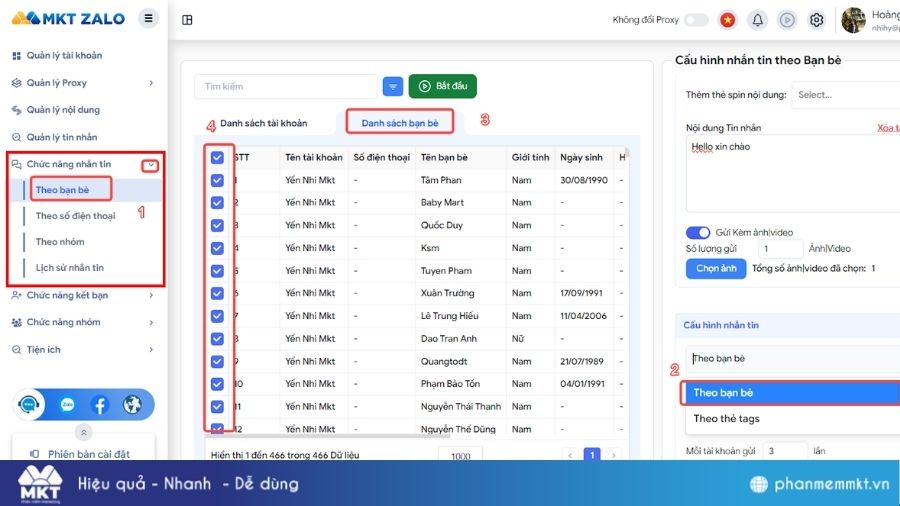The height and width of the screenshot is (506, 900).
Task: Click the Vietnam flag language icon
Action: (x=727, y=20)
